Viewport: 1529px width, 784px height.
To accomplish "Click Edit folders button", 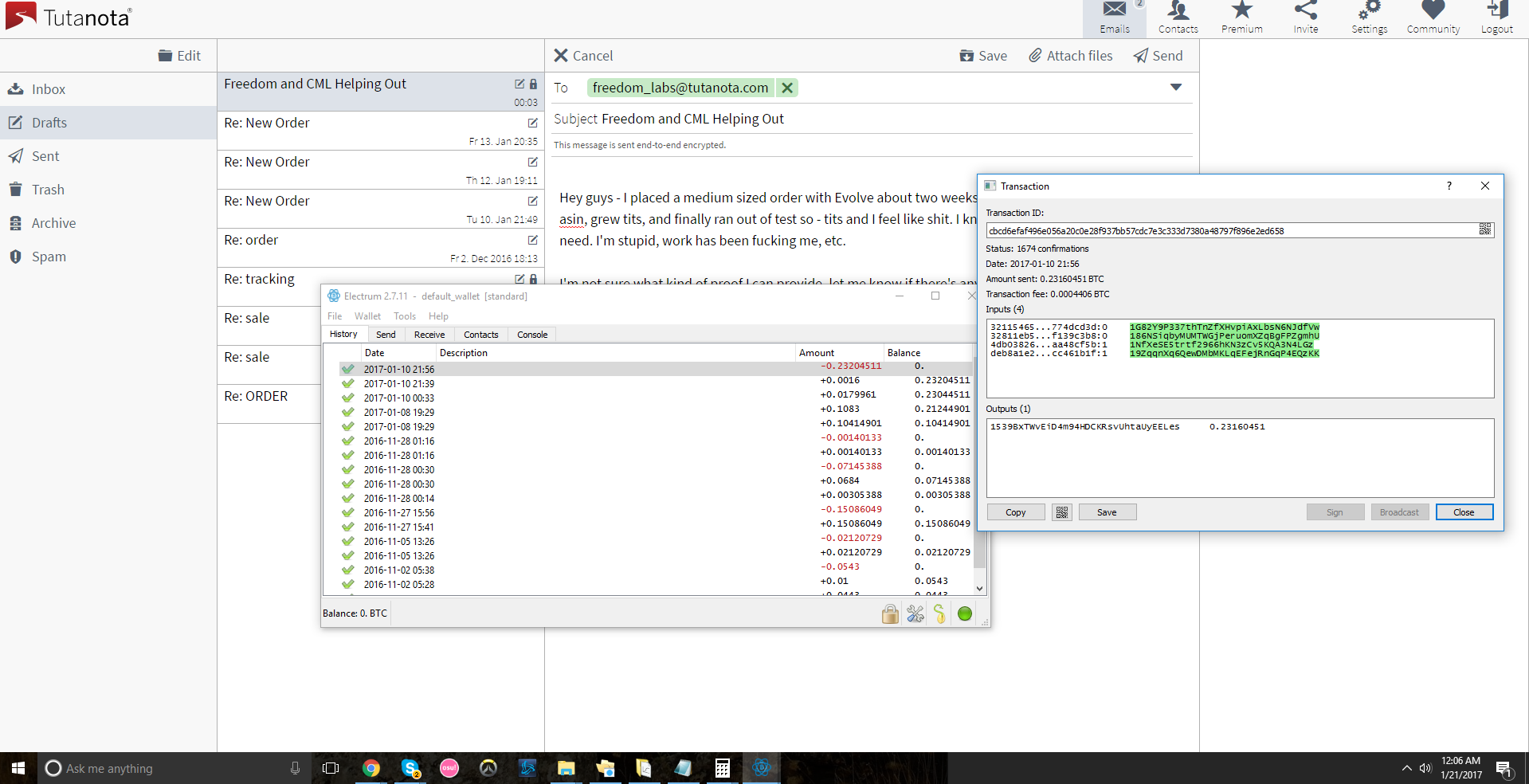I will 179,56.
